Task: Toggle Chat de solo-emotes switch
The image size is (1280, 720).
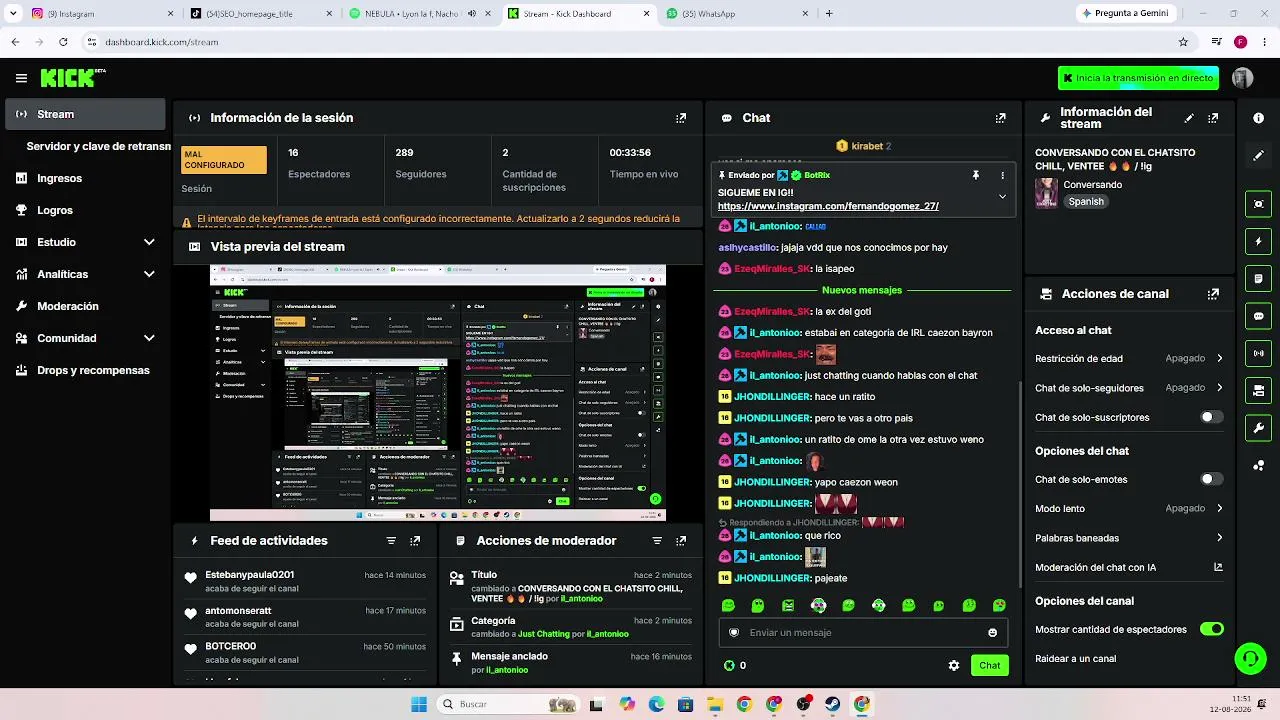Action: [1211, 479]
